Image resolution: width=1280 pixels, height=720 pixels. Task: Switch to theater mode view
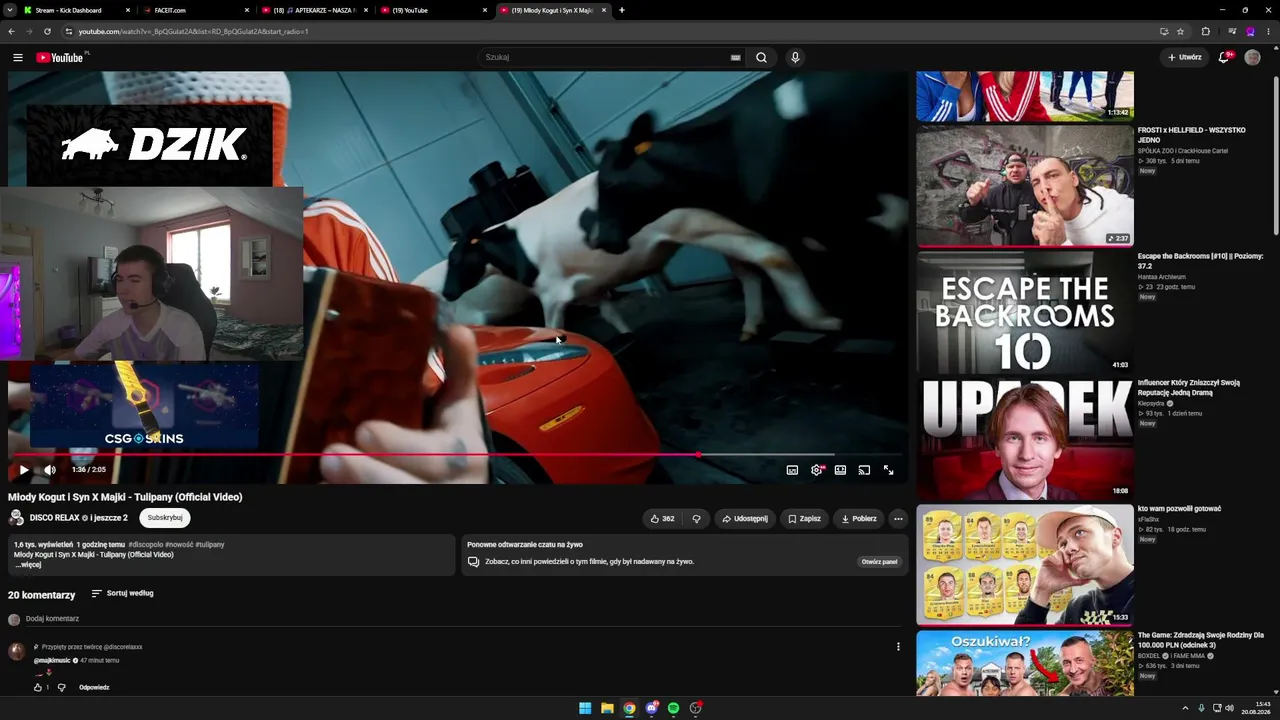841,470
